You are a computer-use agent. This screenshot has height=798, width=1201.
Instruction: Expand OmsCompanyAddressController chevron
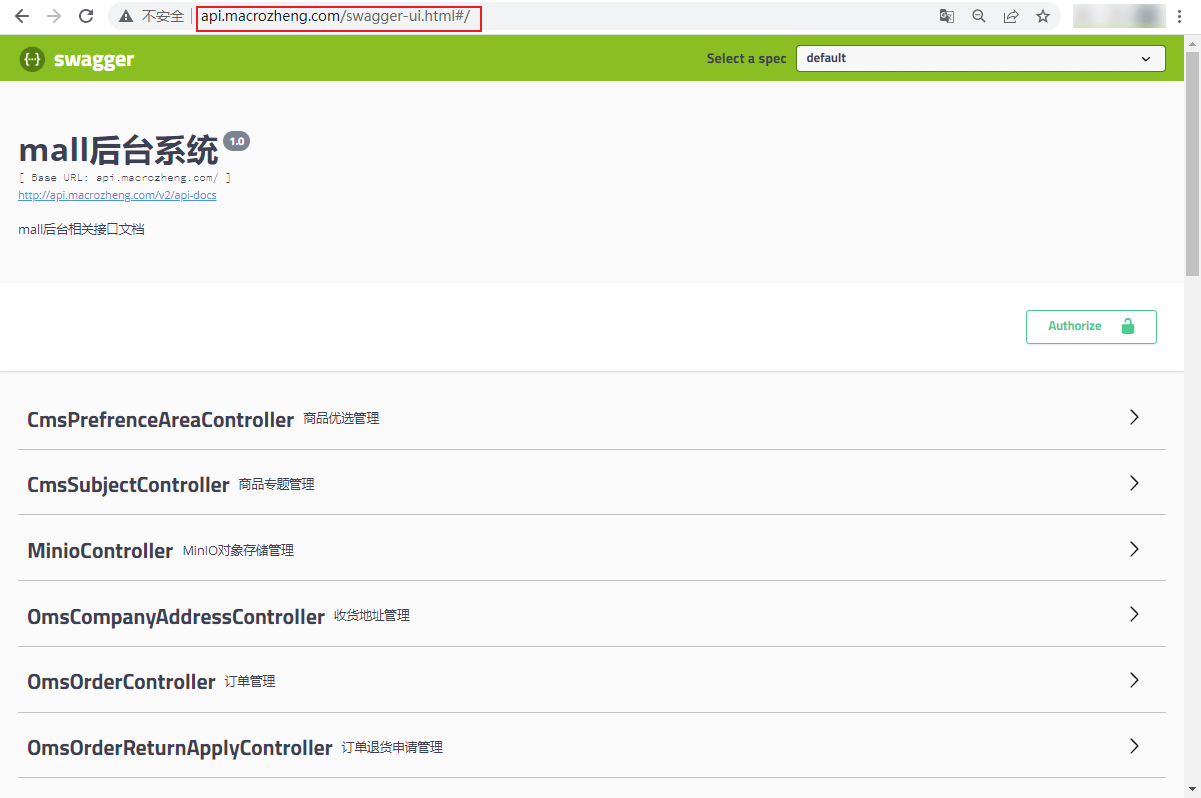[1134, 614]
